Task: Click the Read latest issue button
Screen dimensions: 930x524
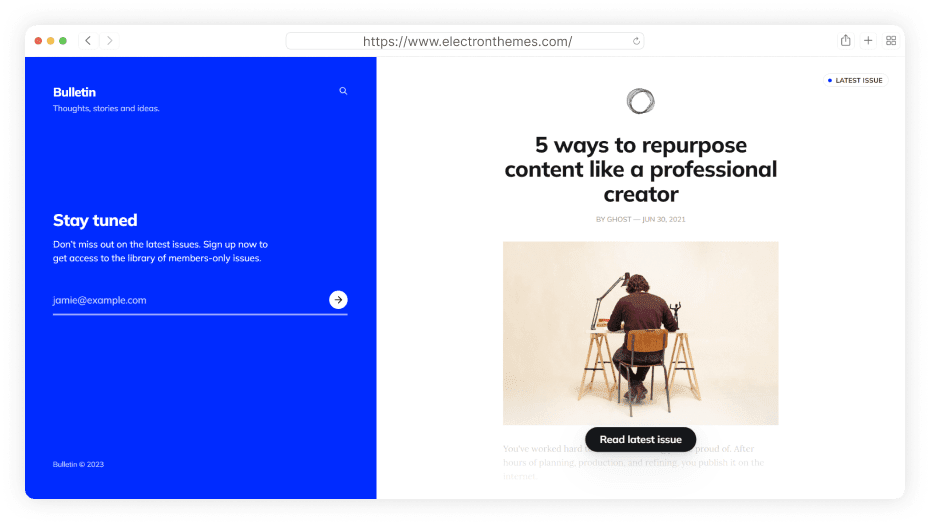Action: 641,439
